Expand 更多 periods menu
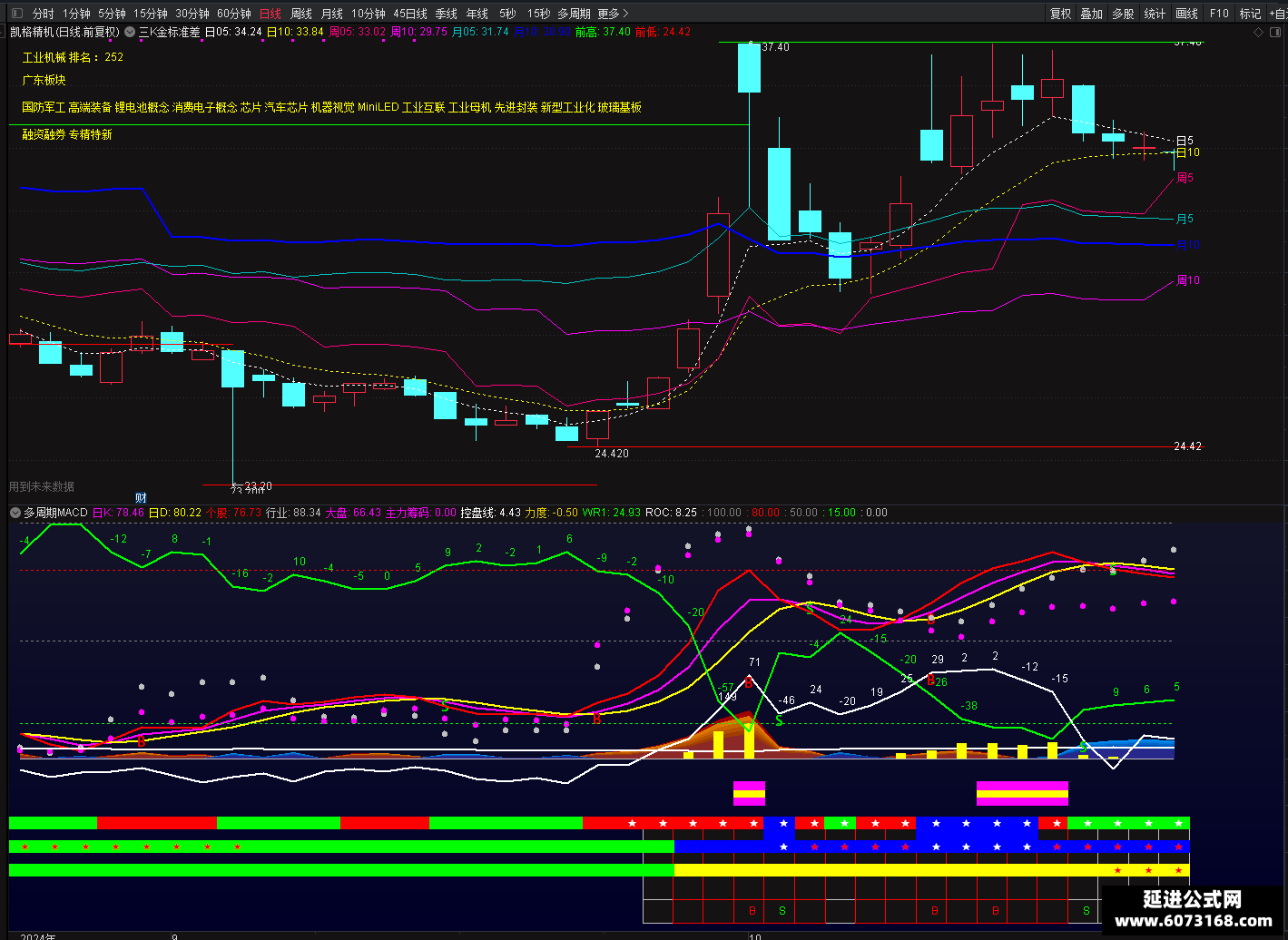1288x940 pixels. (x=613, y=14)
